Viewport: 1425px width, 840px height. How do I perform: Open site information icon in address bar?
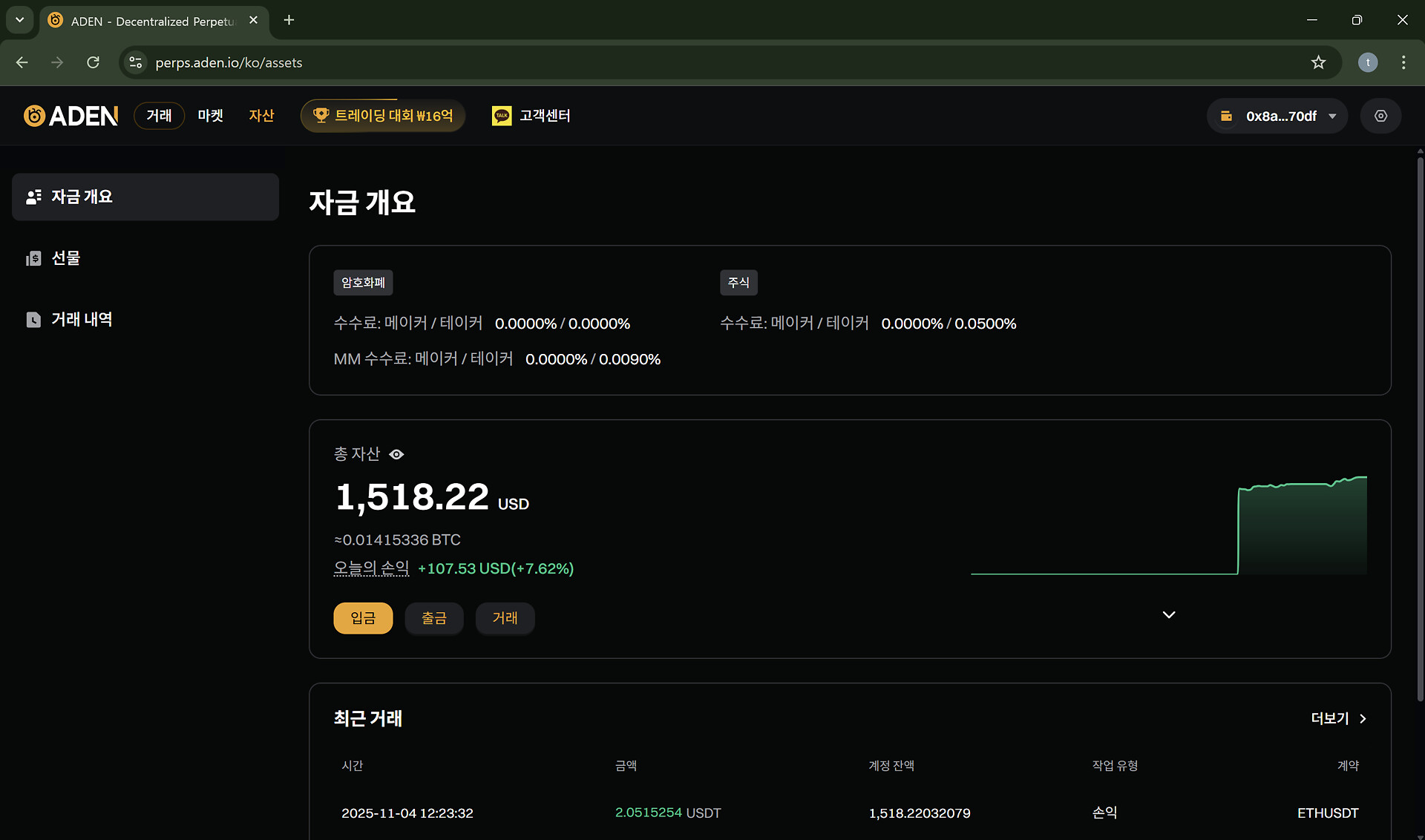pyautogui.click(x=136, y=62)
